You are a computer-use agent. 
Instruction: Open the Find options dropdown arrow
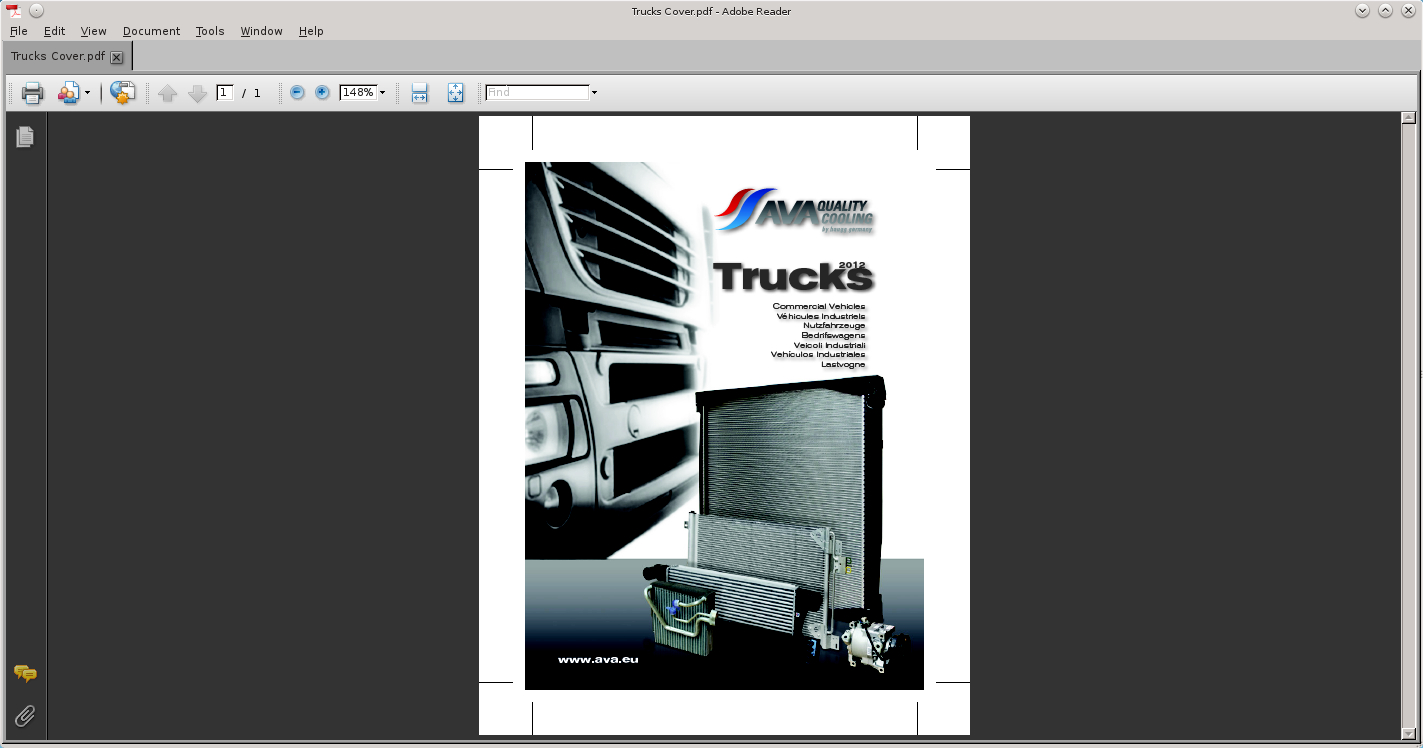pyautogui.click(x=594, y=93)
